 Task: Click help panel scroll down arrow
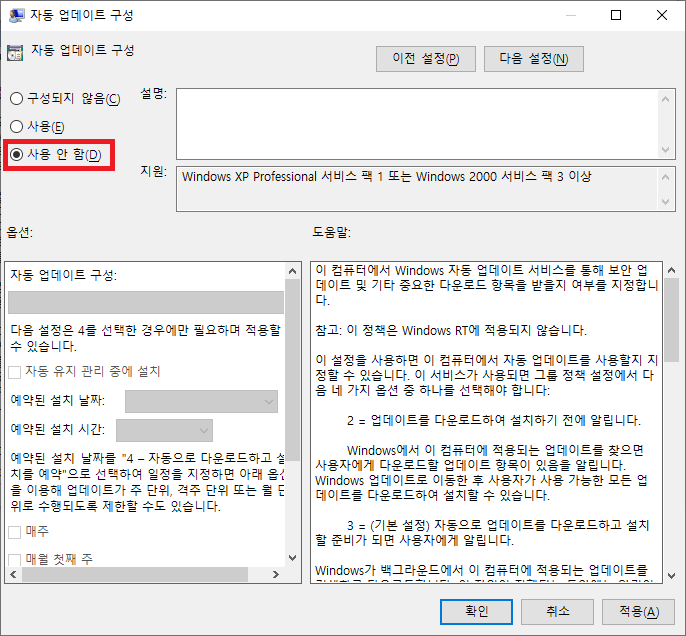tap(671, 576)
